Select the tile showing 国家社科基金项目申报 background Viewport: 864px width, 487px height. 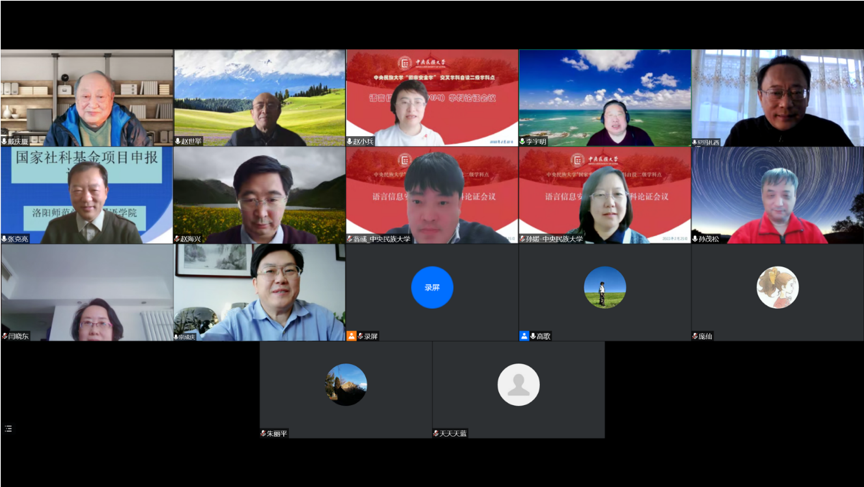86,195
